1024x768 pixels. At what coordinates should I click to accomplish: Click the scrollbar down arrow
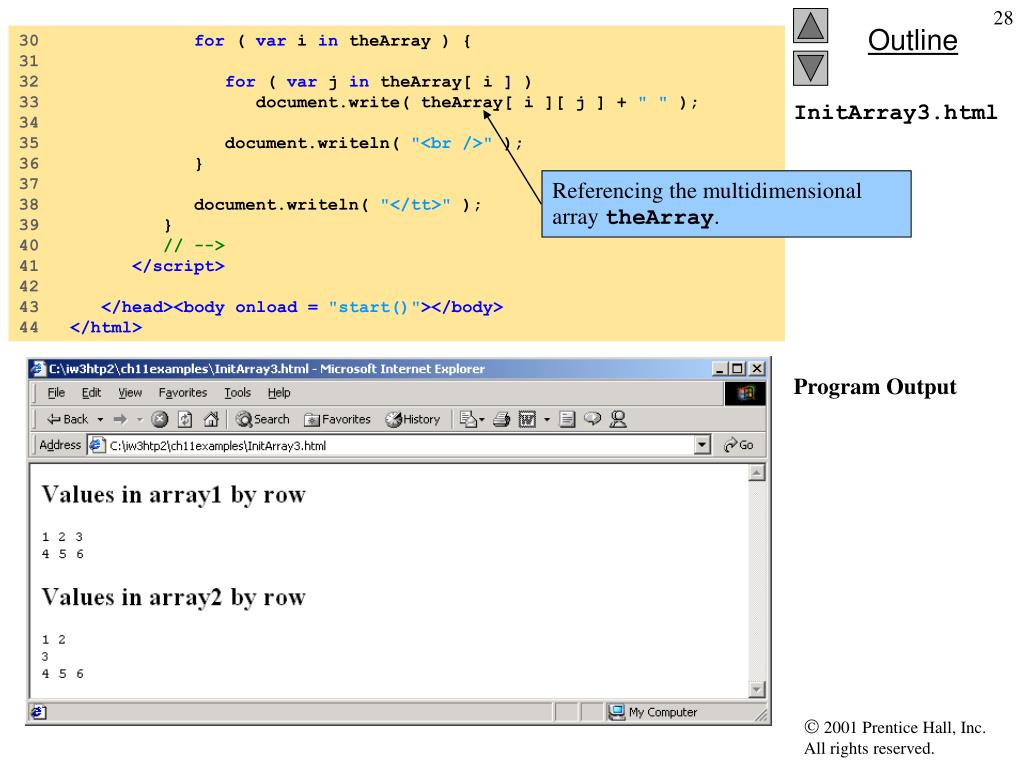tap(756, 689)
